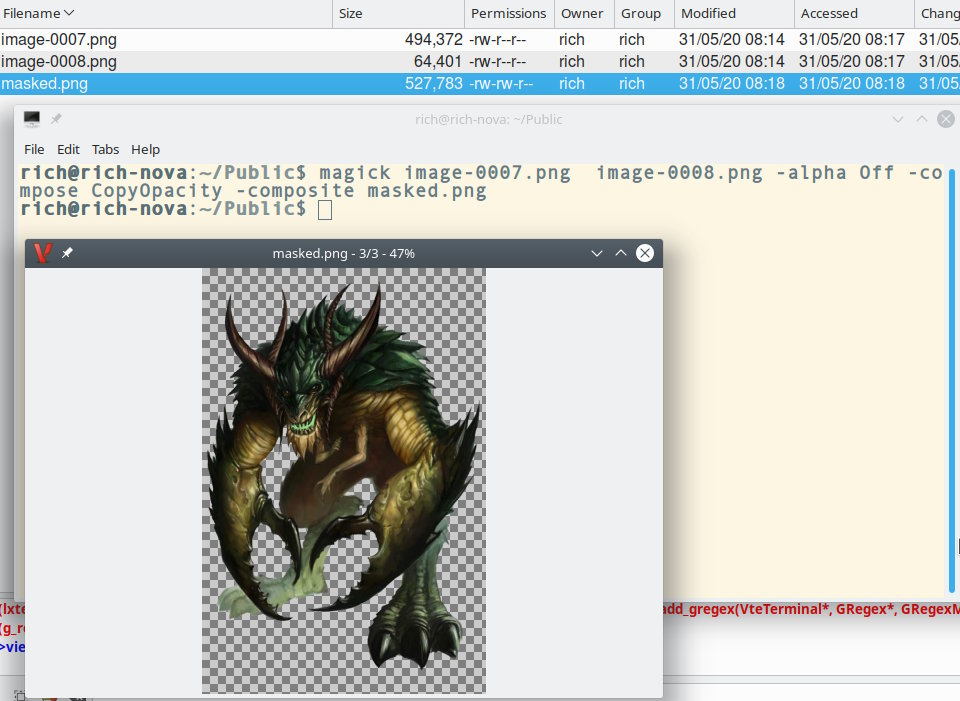
Task: Toggle the pin icon in masked.png viewer
Action: 67,253
